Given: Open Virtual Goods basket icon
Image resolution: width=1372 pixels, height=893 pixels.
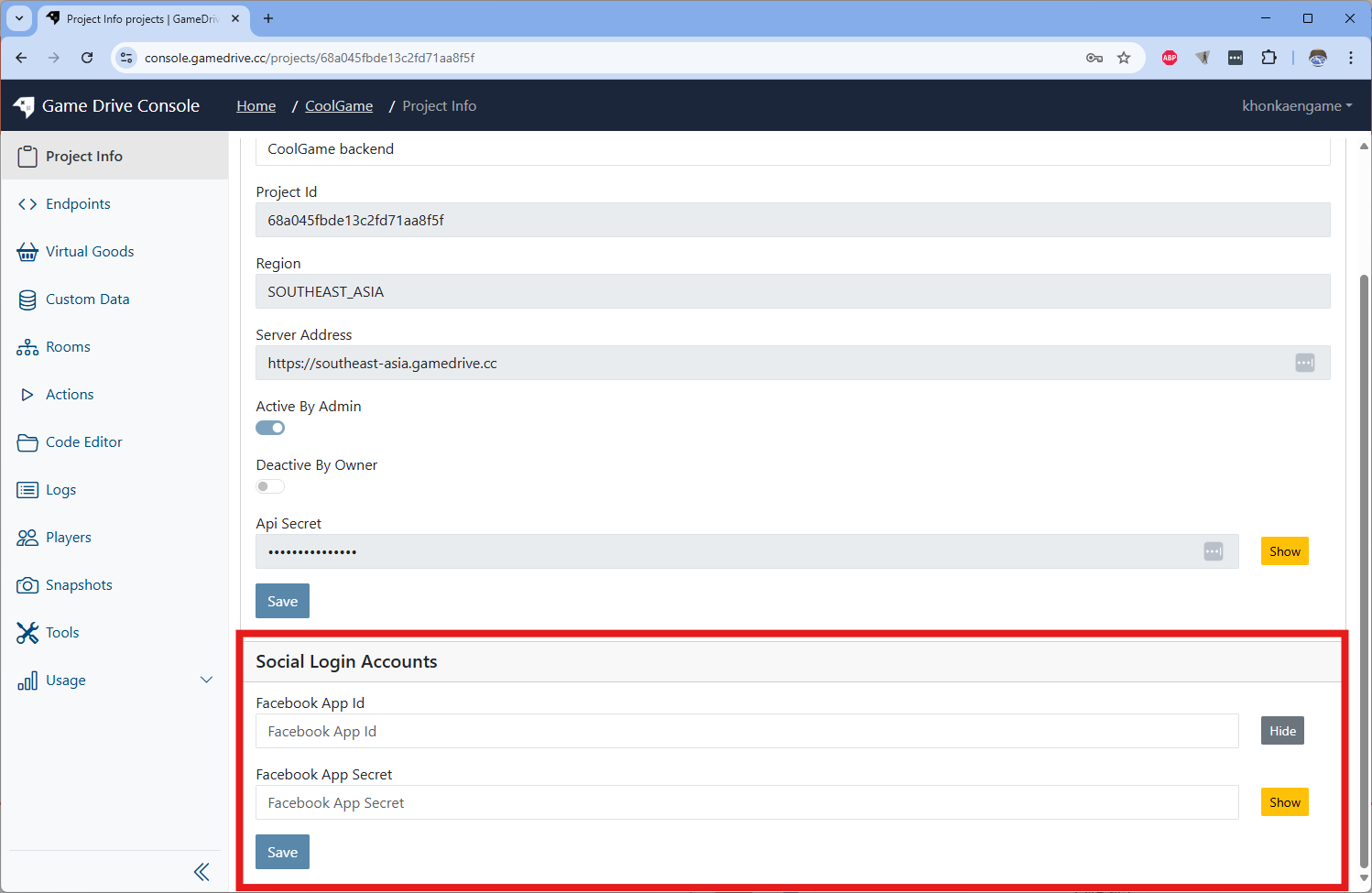Looking at the screenshot, I should coord(27,252).
